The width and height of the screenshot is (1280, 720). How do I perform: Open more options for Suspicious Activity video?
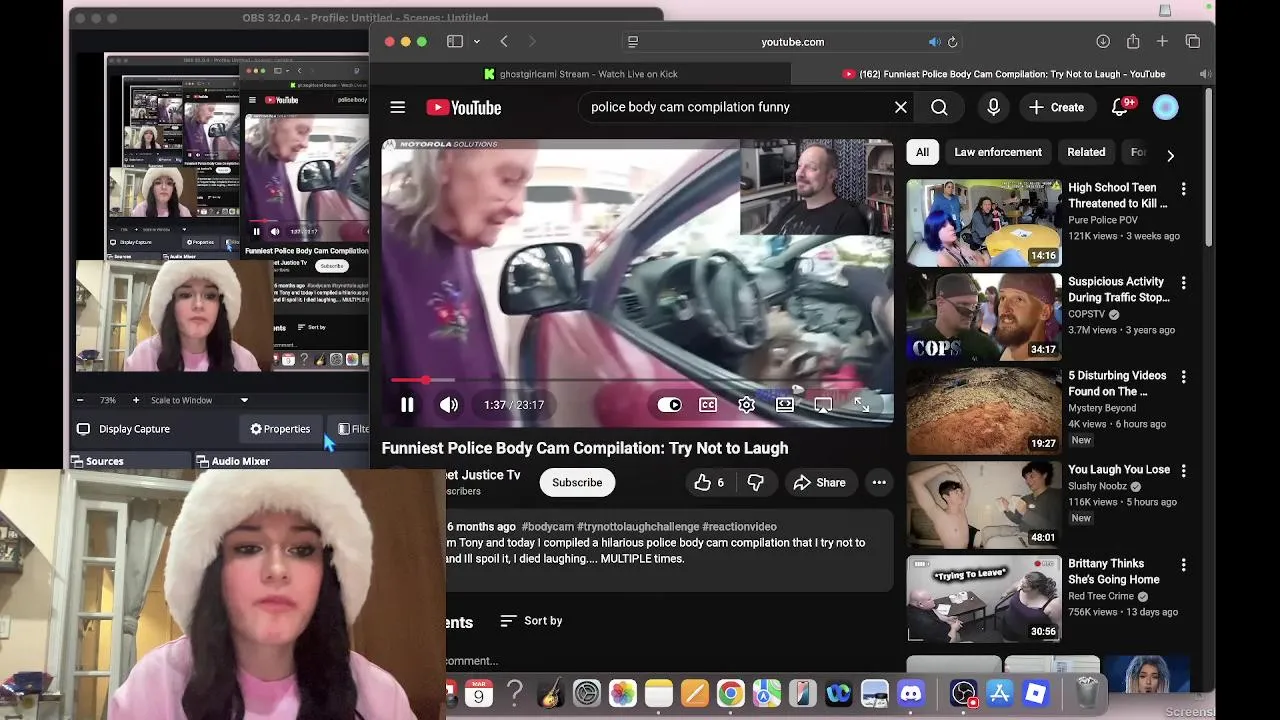click(1184, 283)
